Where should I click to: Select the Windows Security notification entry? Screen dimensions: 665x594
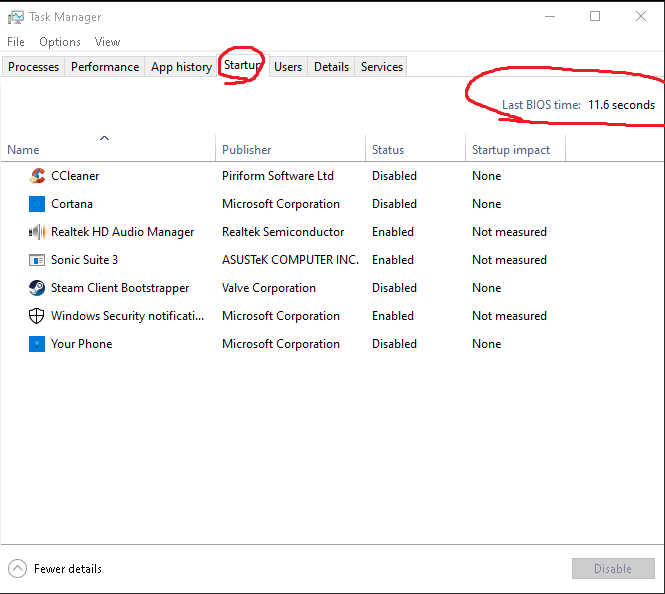(127, 316)
